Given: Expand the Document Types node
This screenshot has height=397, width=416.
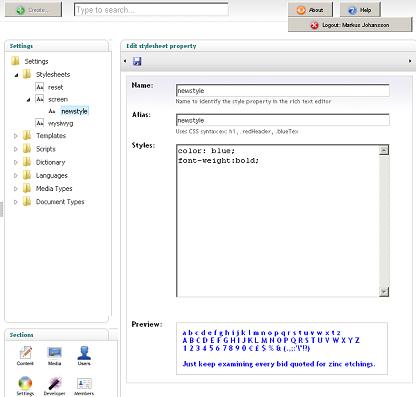Looking at the screenshot, I should 16,202.
